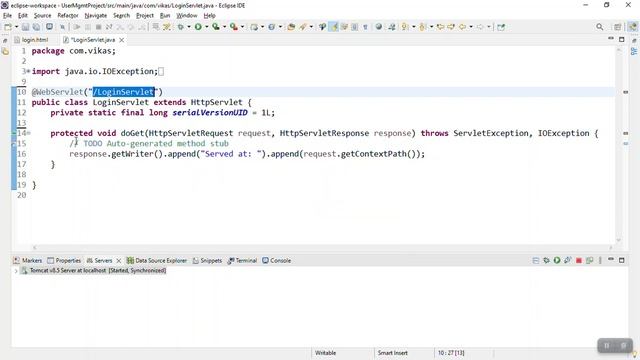640x360 pixels.
Task: Expand the Tomcat v8.5 Server tree node
Action: pos(16,271)
